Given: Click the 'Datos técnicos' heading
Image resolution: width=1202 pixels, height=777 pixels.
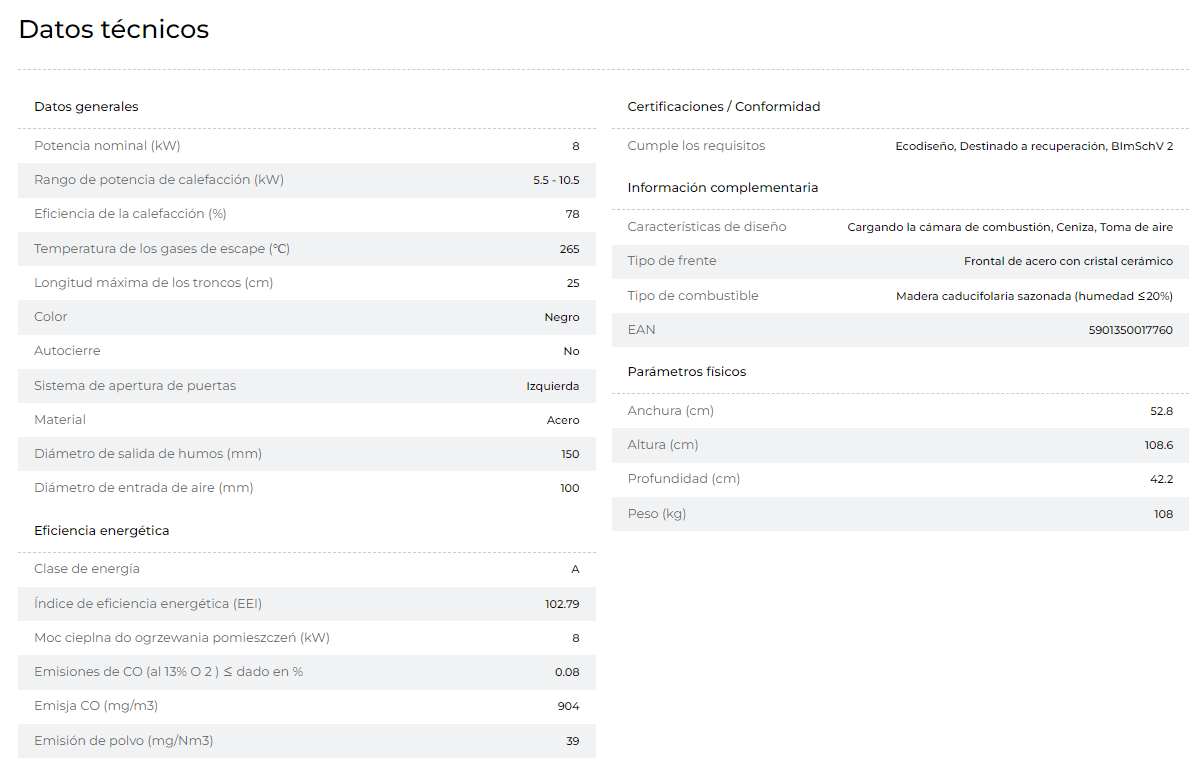Looking at the screenshot, I should (114, 30).
